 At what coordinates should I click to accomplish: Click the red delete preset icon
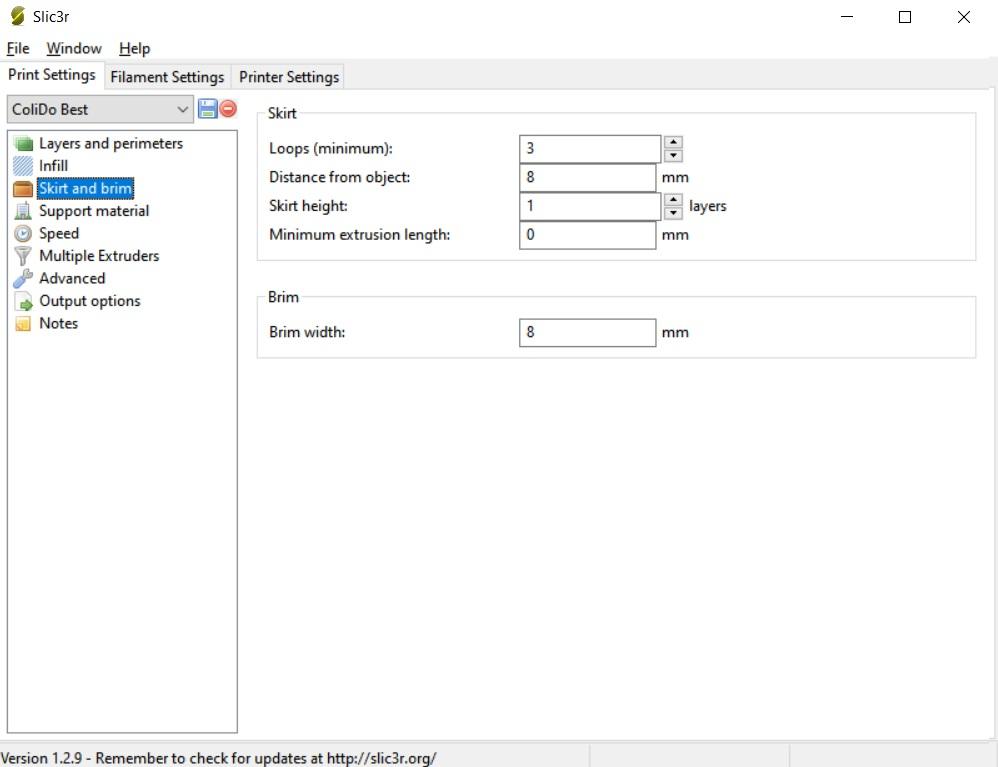click(228, 109)
